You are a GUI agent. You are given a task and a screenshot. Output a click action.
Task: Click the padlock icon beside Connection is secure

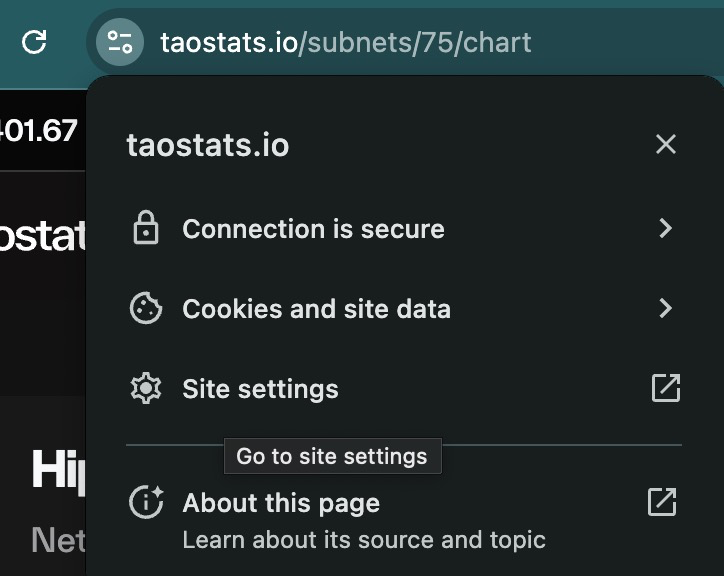pos(146,227)
